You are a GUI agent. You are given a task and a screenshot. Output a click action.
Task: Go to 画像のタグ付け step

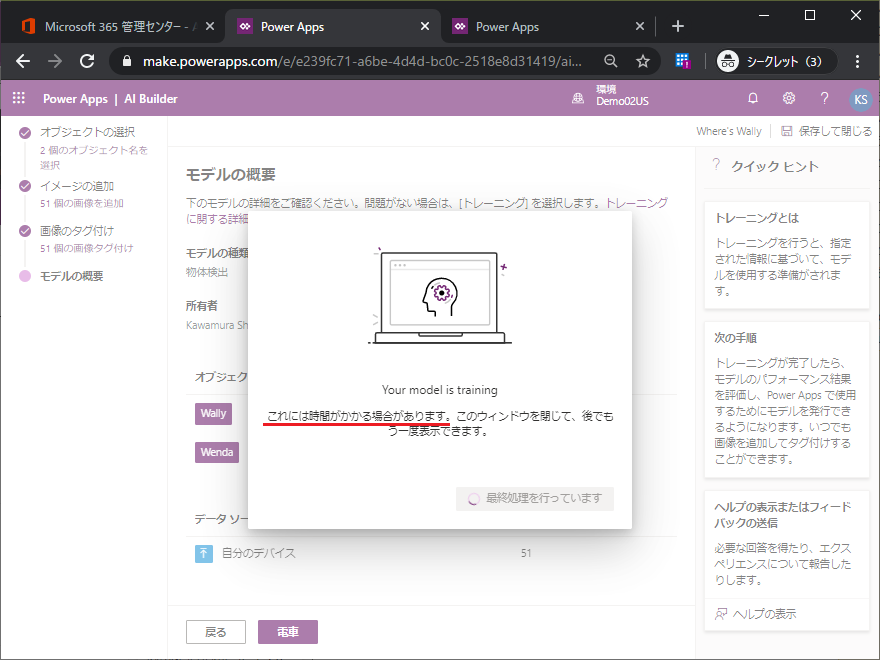[x=77, y=231]
